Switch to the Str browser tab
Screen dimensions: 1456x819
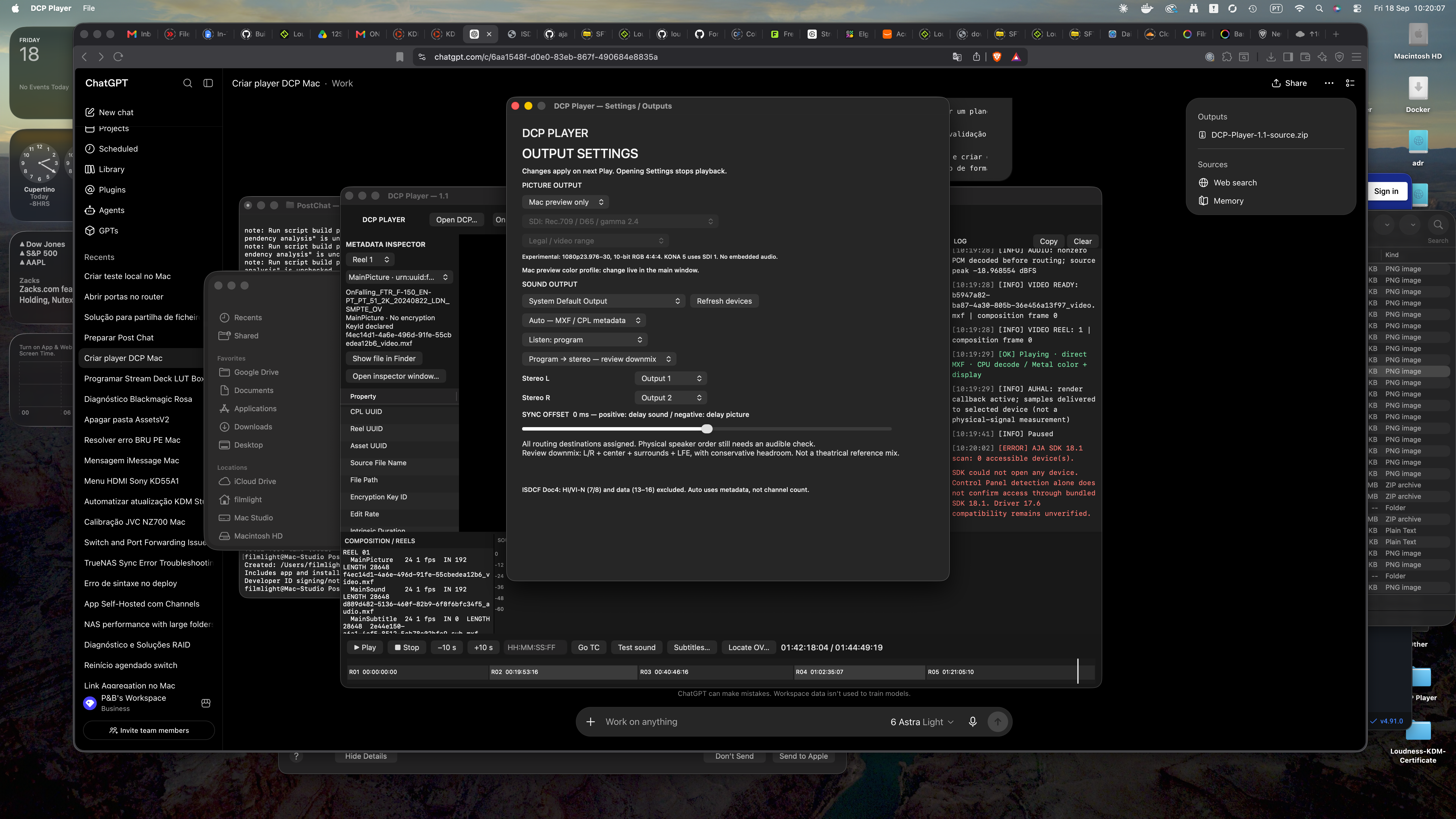click(x=820, y=34)
